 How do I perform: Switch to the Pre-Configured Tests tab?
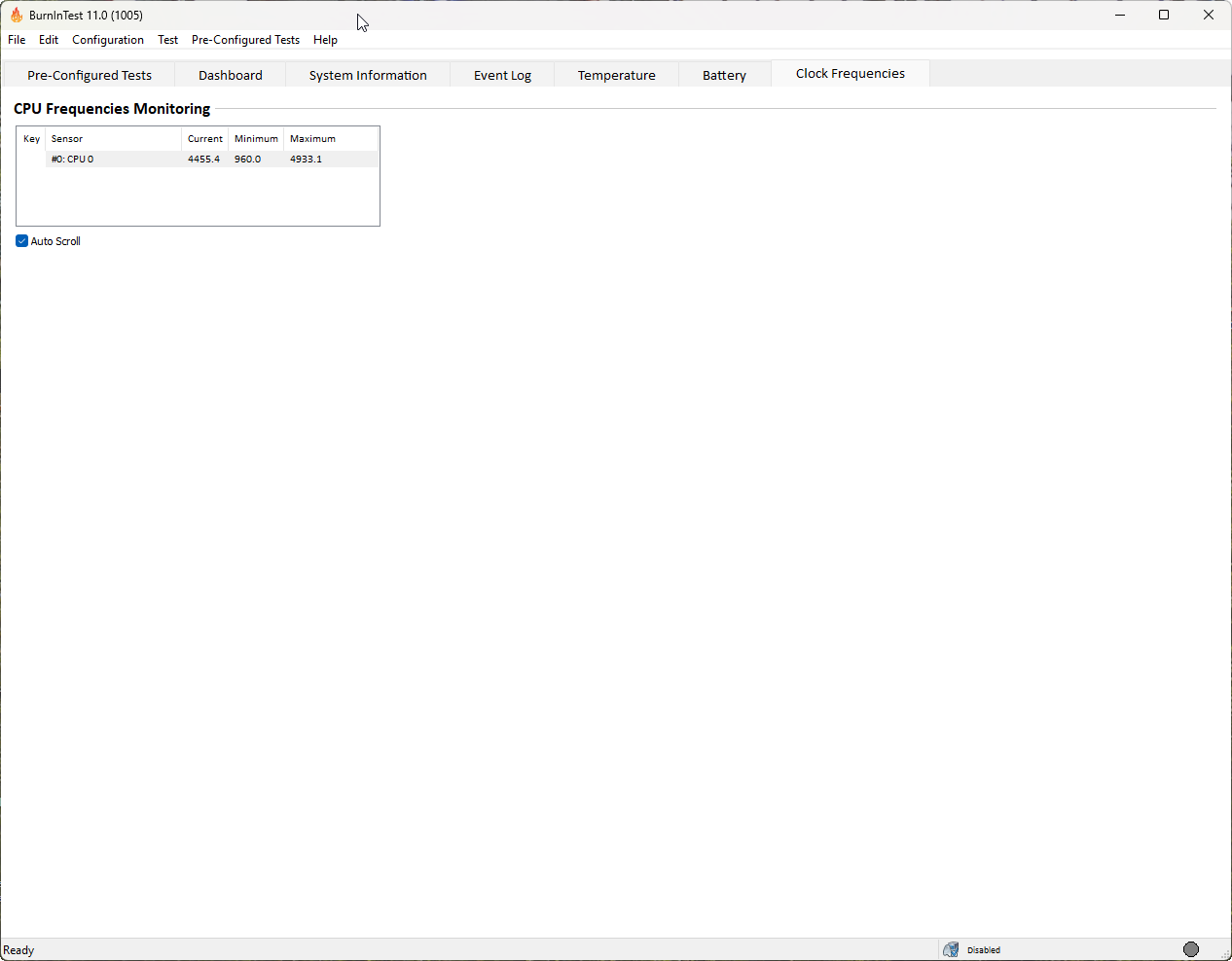point(90,75)
